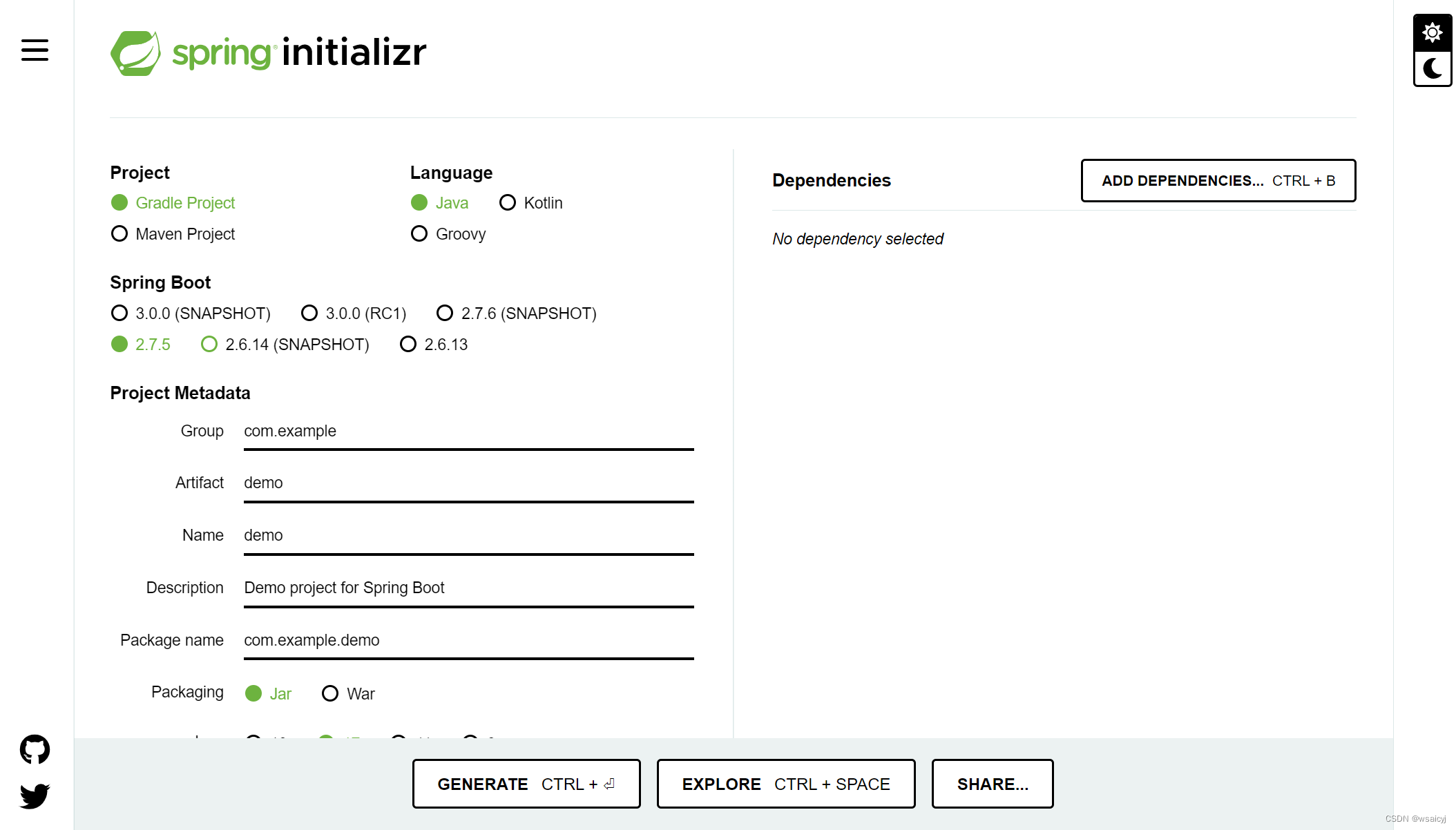Click the Dependencies heading
The width and height of the screenshot is (1456, 830).
[832, 180]
